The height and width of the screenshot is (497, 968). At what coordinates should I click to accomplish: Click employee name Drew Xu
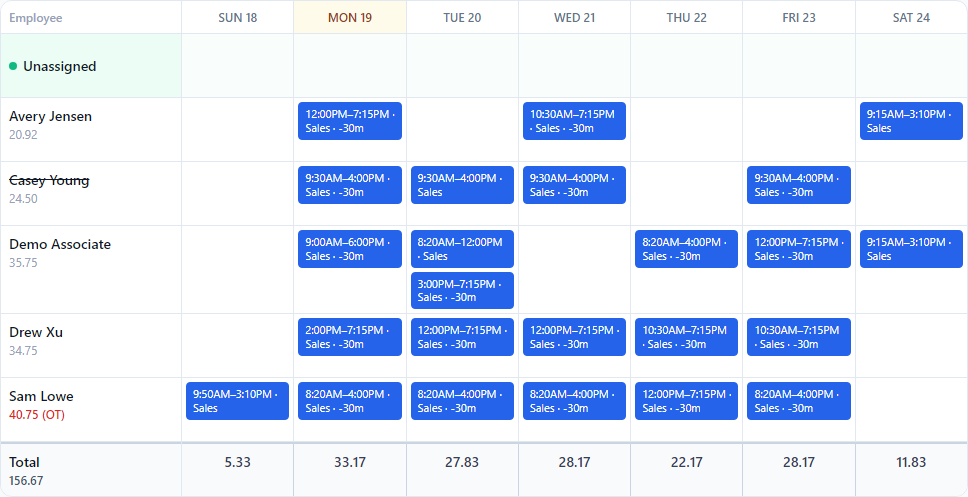(x=36, y=332)
